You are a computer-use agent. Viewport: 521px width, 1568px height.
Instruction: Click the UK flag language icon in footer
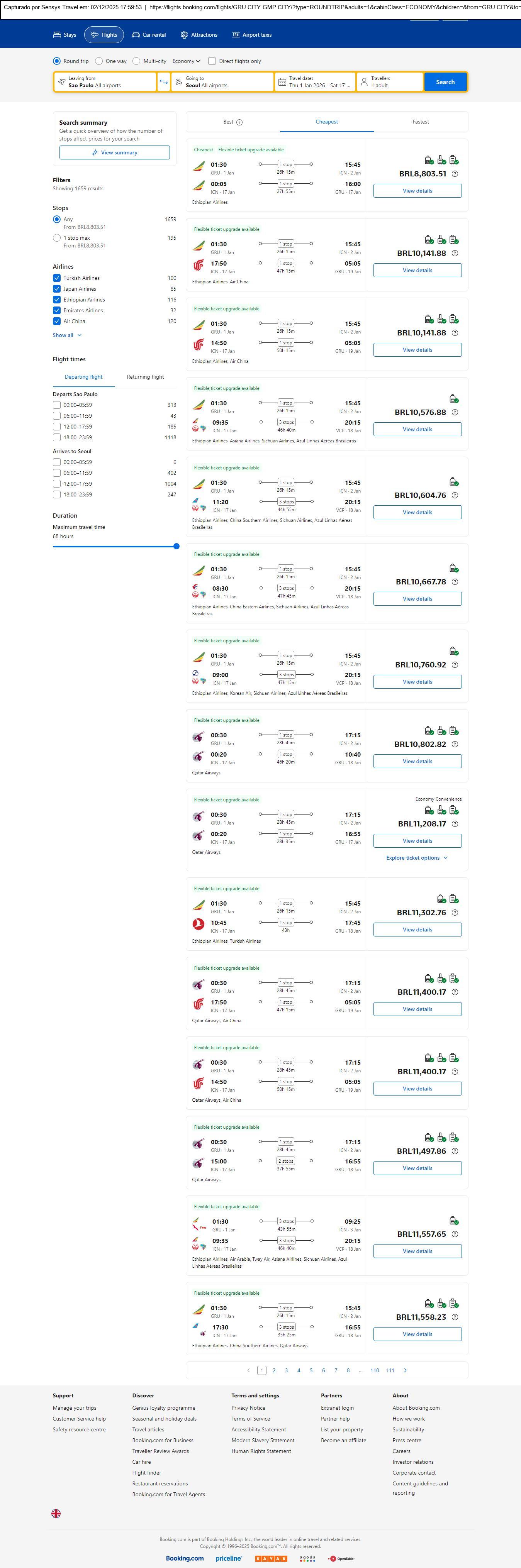pos(56,1513)
